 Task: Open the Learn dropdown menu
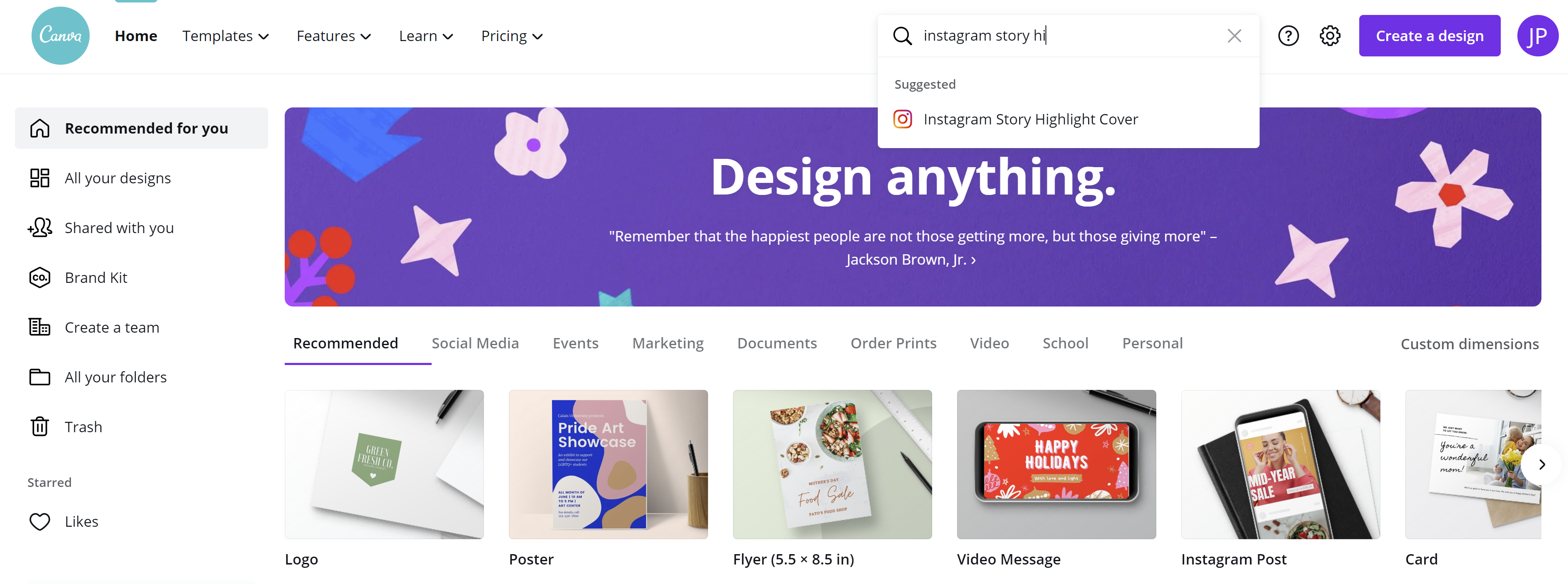(424, 35)
